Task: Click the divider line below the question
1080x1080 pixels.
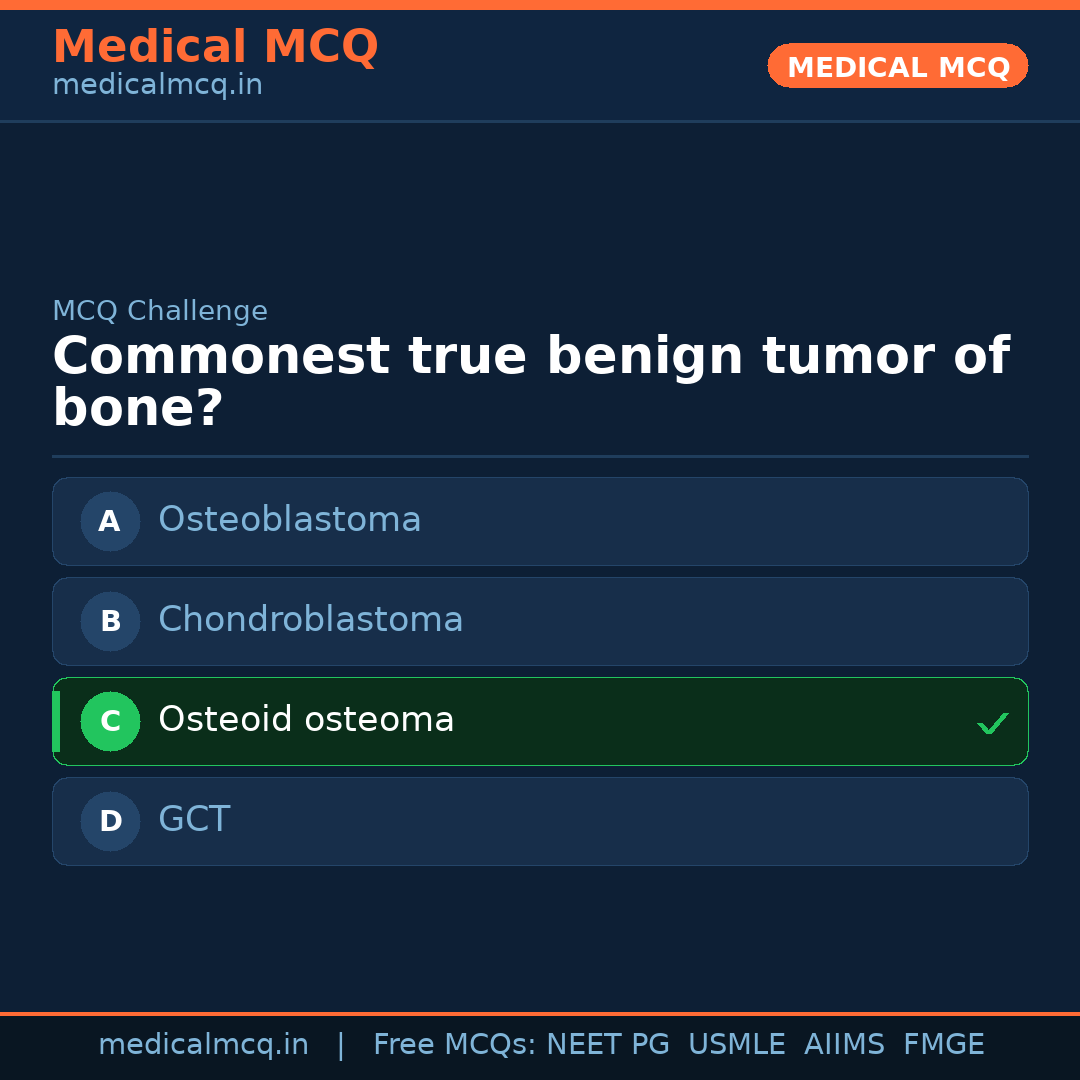Action: point(540,456)
